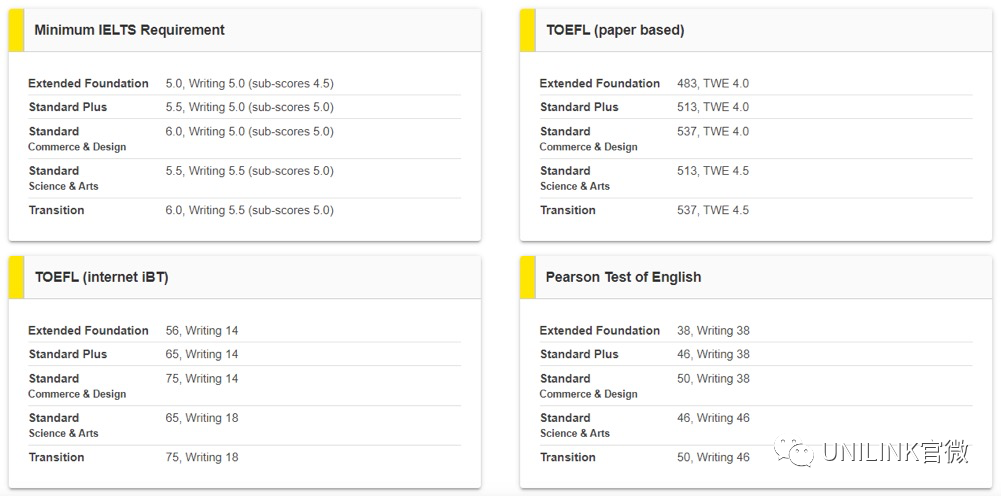Image resolution: width=1001 pixels, height=496 pixels.
Task: Click Standard Plus in TOEFL iBT card
Action: [68, 354]
